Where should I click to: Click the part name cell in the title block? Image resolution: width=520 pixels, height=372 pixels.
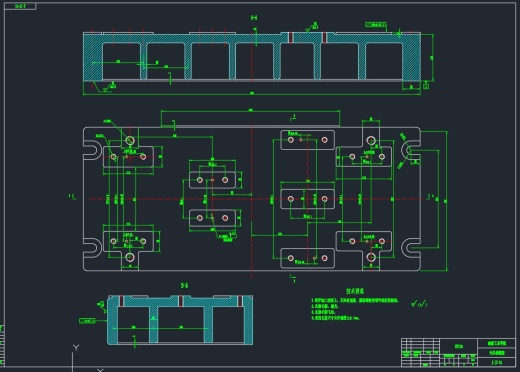(x=497, y=353)
